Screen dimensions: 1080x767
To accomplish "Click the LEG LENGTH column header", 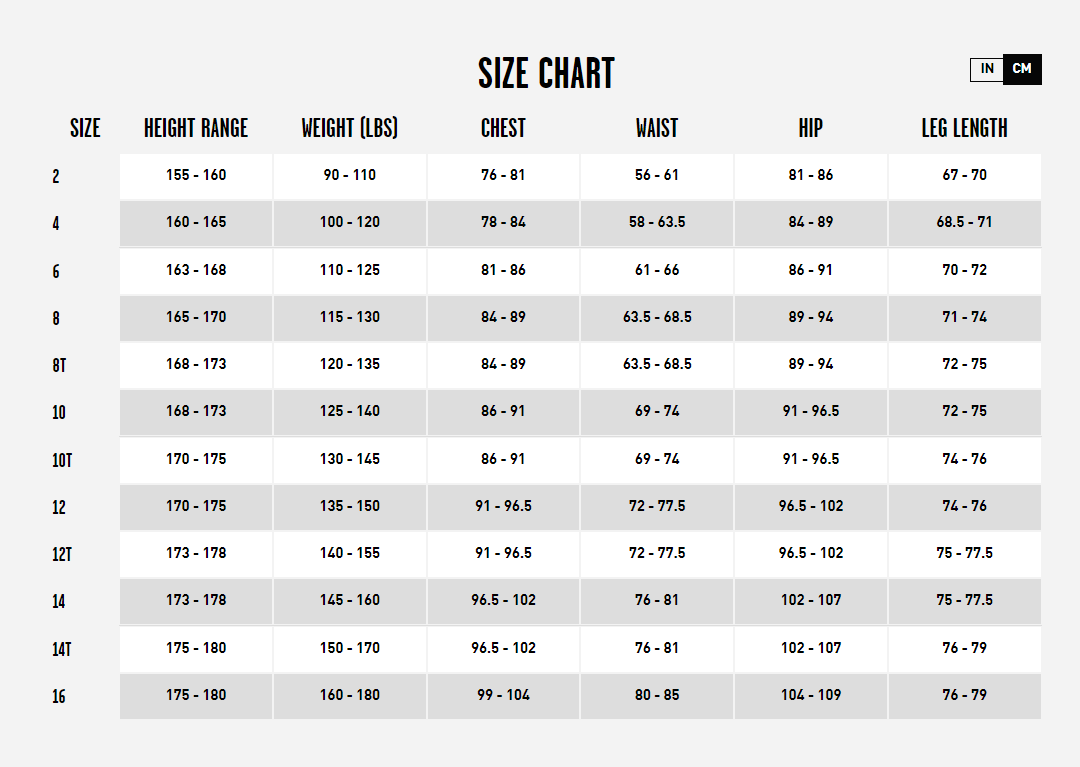I will pos(964,128).
